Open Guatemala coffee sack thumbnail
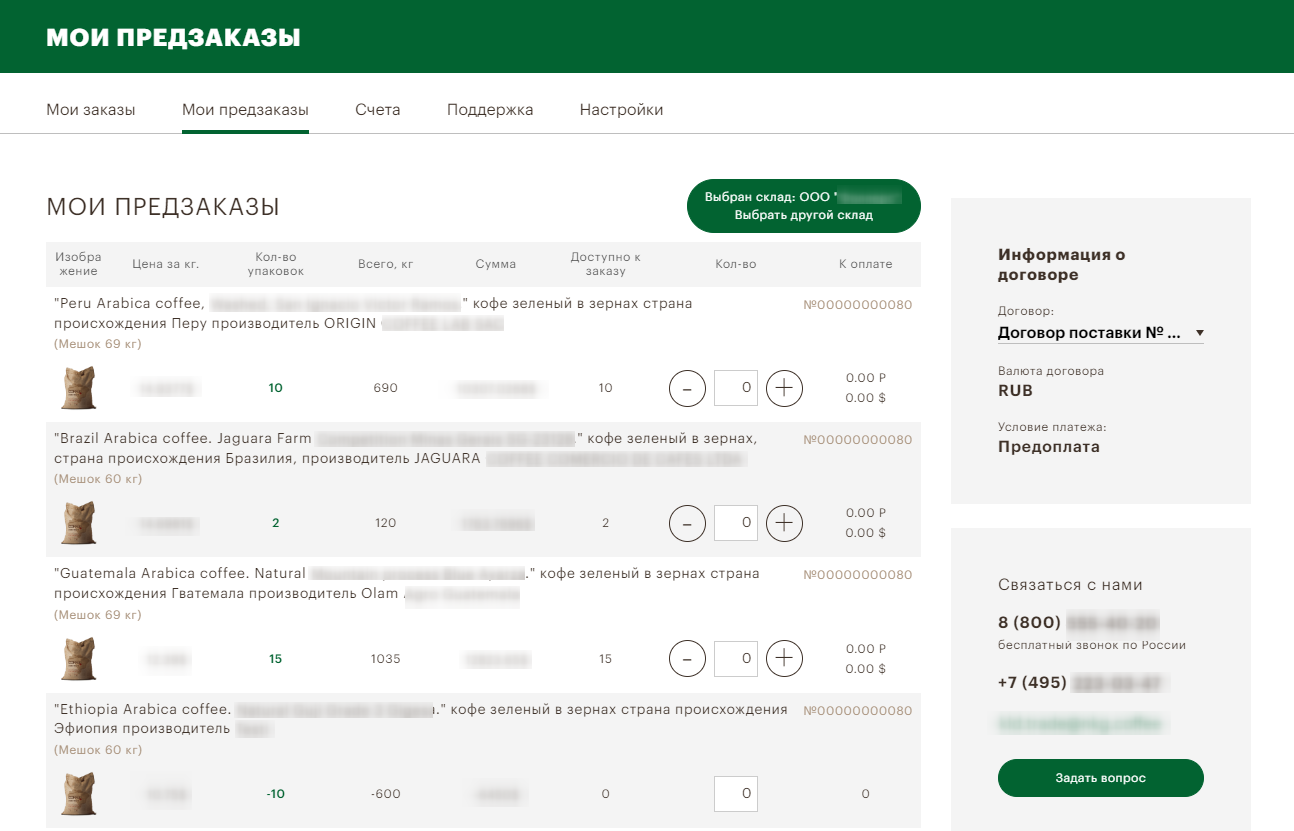This screenshot has height=831, width=1294. pyautogui.click(x=78, y=659)
